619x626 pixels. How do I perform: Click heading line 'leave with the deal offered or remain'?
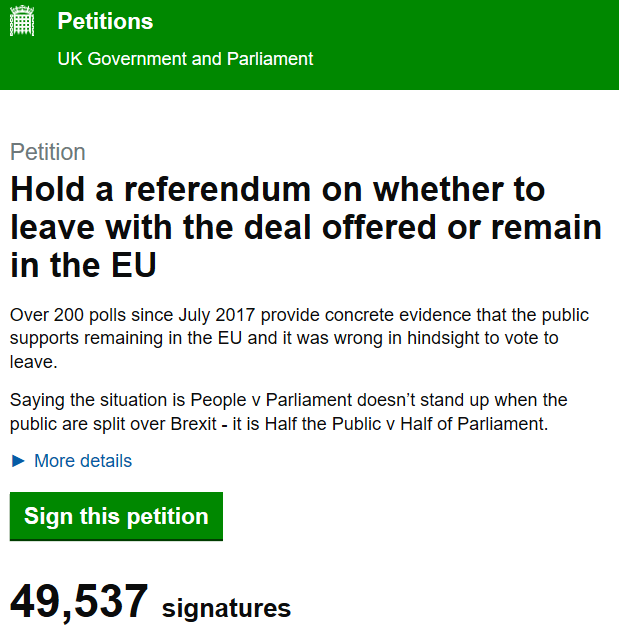coord(306,228)
